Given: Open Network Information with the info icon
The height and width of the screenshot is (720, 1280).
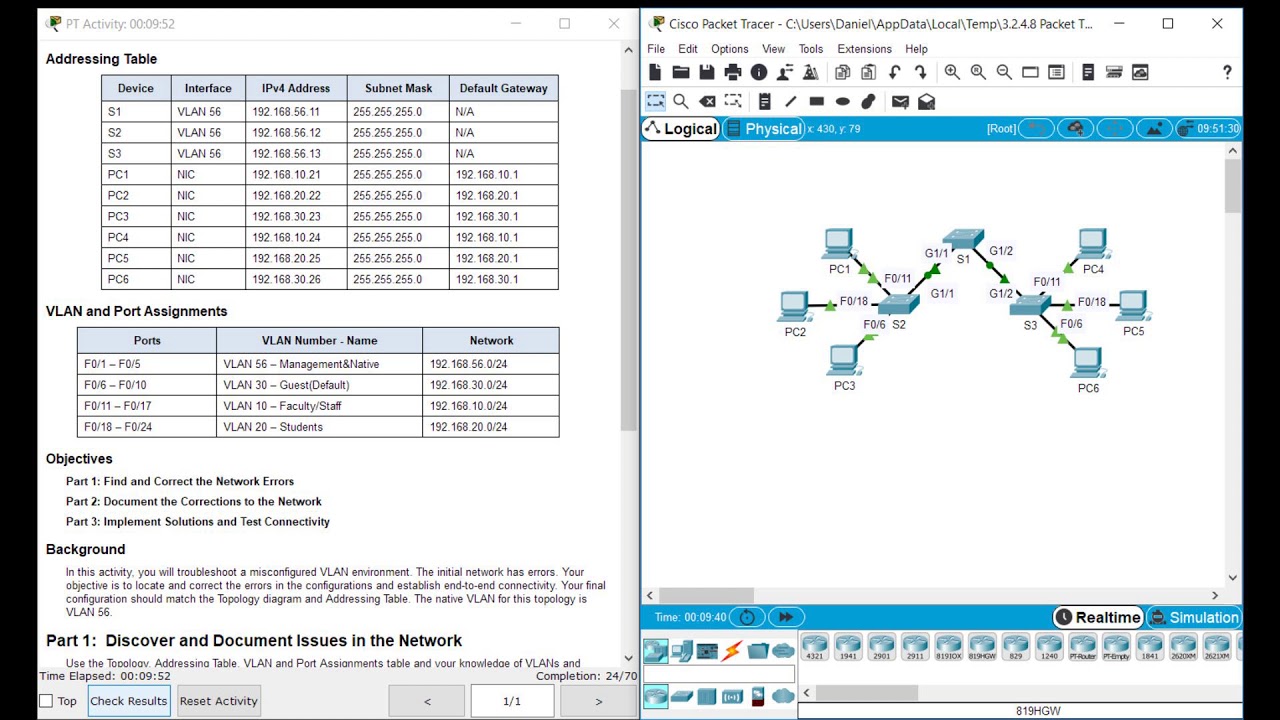Looking at the screenshot, I should [x=759, y=72].
